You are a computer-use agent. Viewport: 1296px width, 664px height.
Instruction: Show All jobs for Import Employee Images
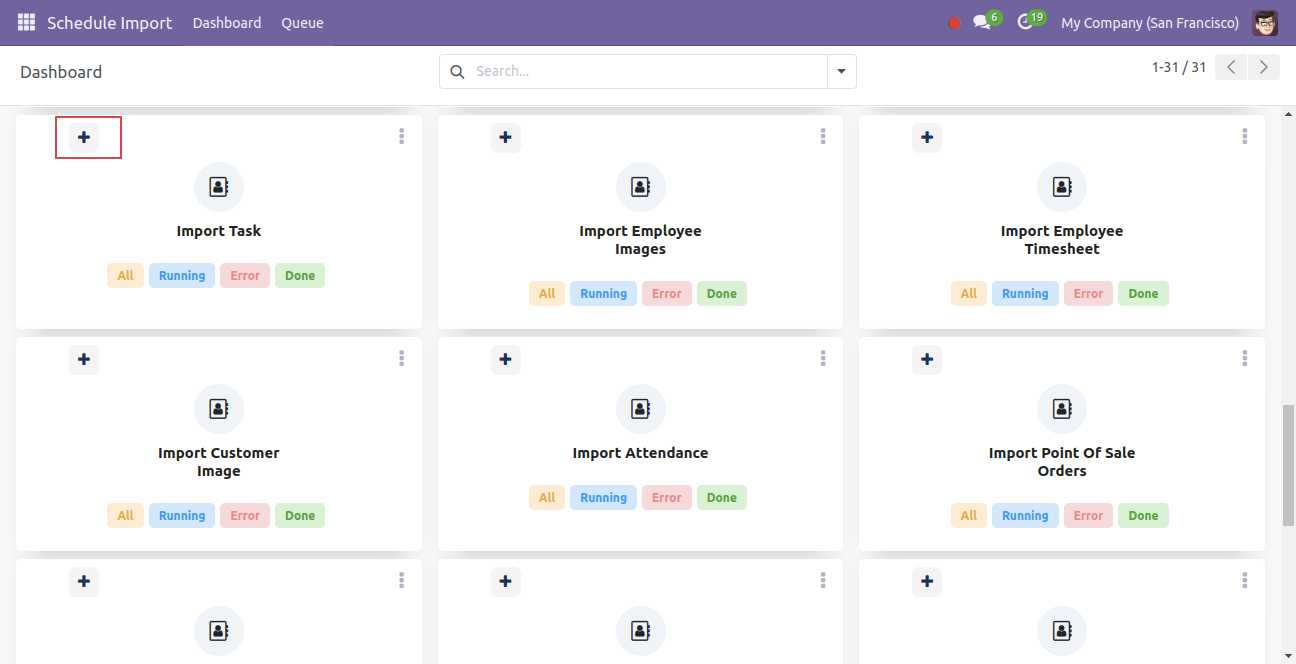point(547,294)
